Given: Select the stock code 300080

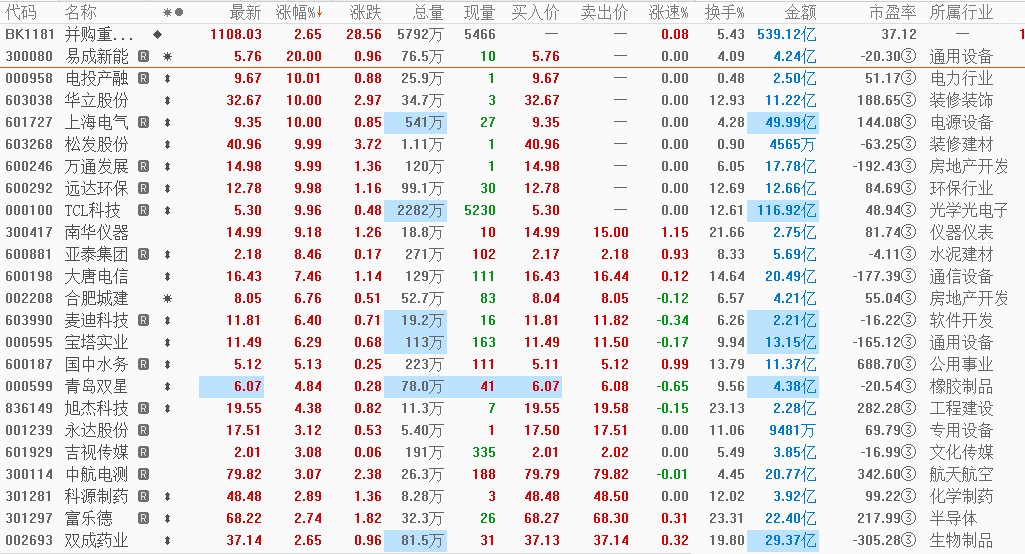Looking at the screenshot, I should point(29,56).
